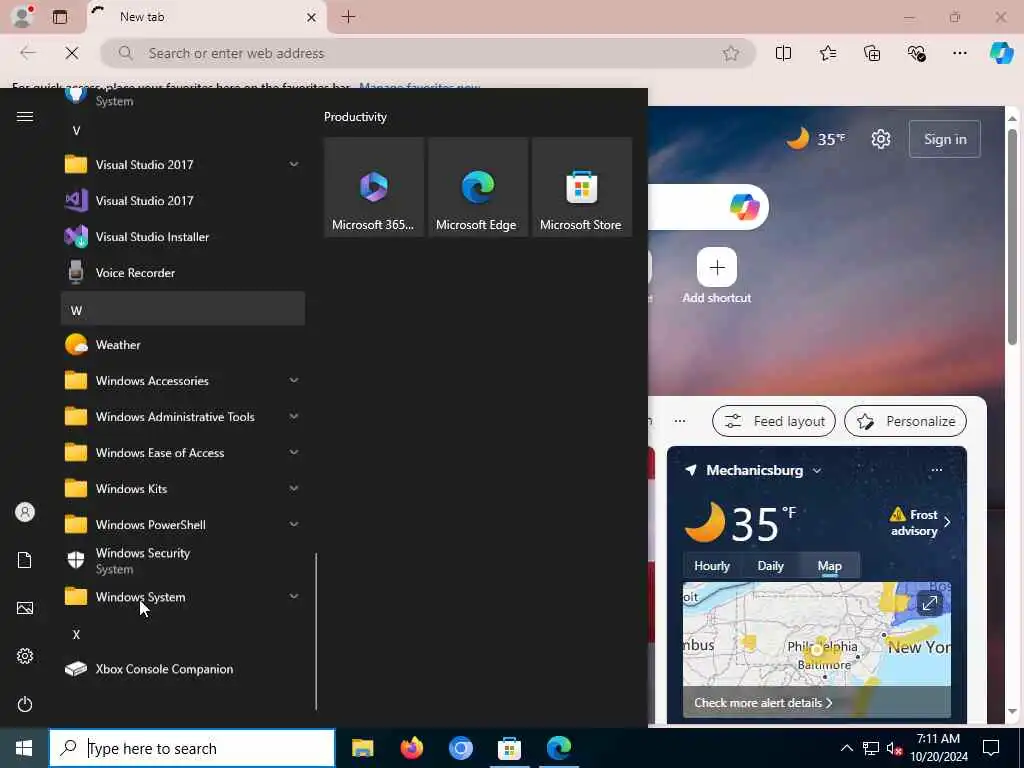Screen dimensions: 1024x768
Task: Open File Explorer from the taskbar
Action: [x=362, y=748]
